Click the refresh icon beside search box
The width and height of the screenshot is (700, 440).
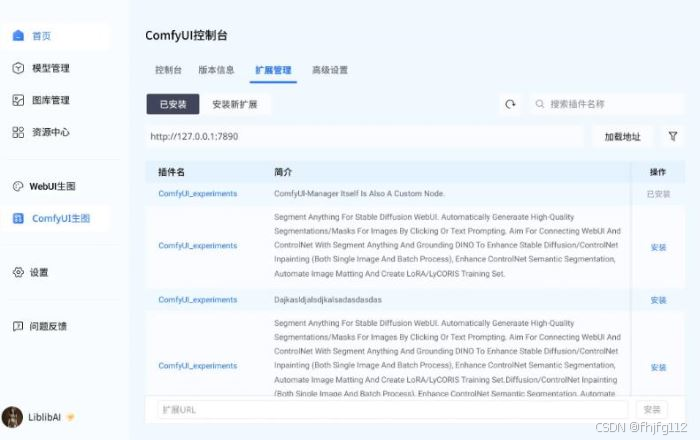click(x=510, y=104)
